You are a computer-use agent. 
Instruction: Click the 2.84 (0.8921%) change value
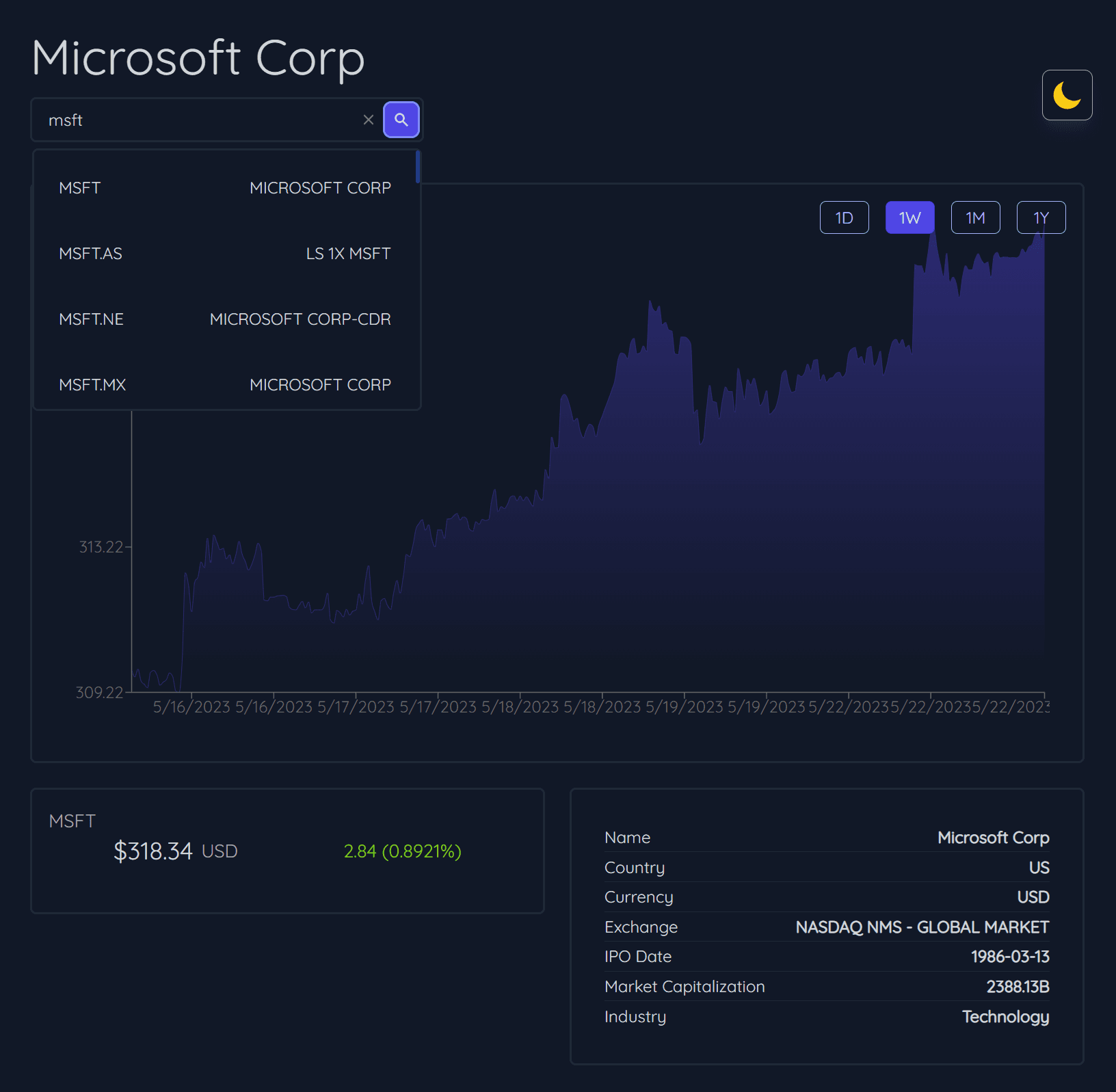402,851
